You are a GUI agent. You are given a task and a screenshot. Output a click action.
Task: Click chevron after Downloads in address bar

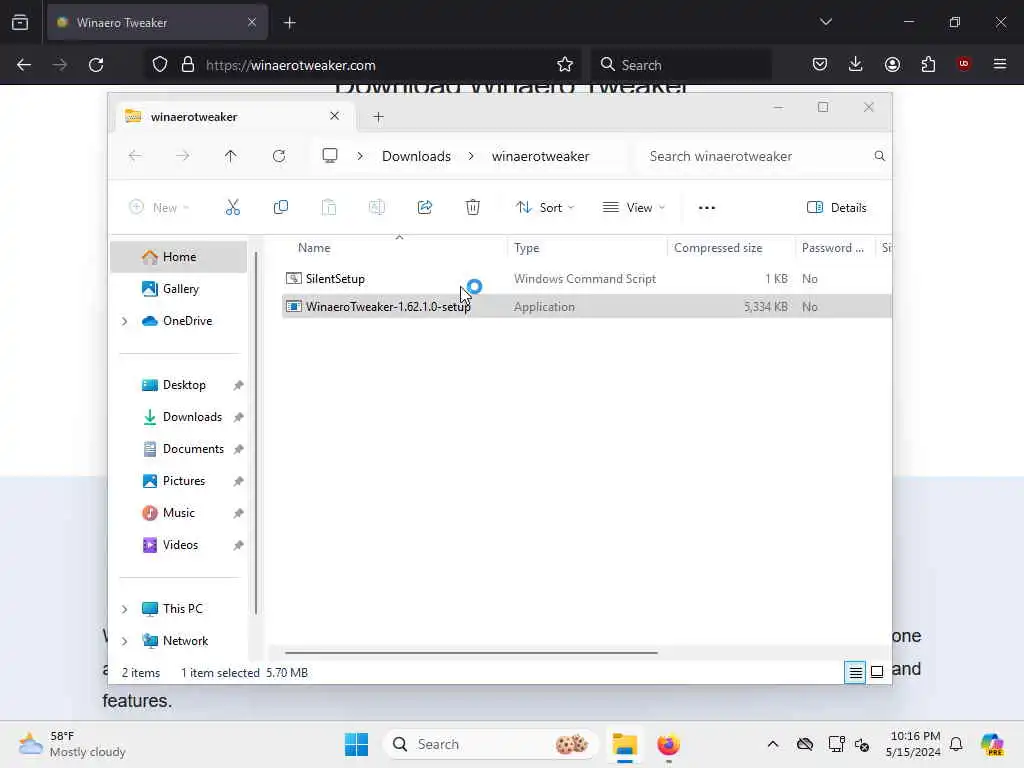tap(471, 156)
